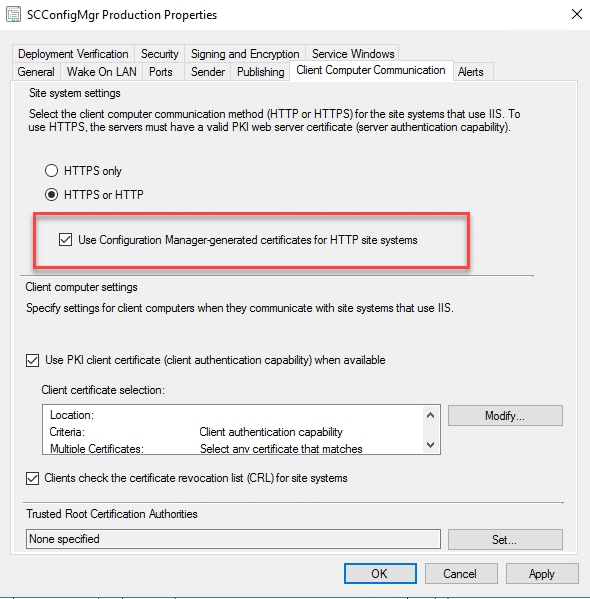Click the Trusted Root Certification Authorities field

pyautogui.click(x=233, y=539)
